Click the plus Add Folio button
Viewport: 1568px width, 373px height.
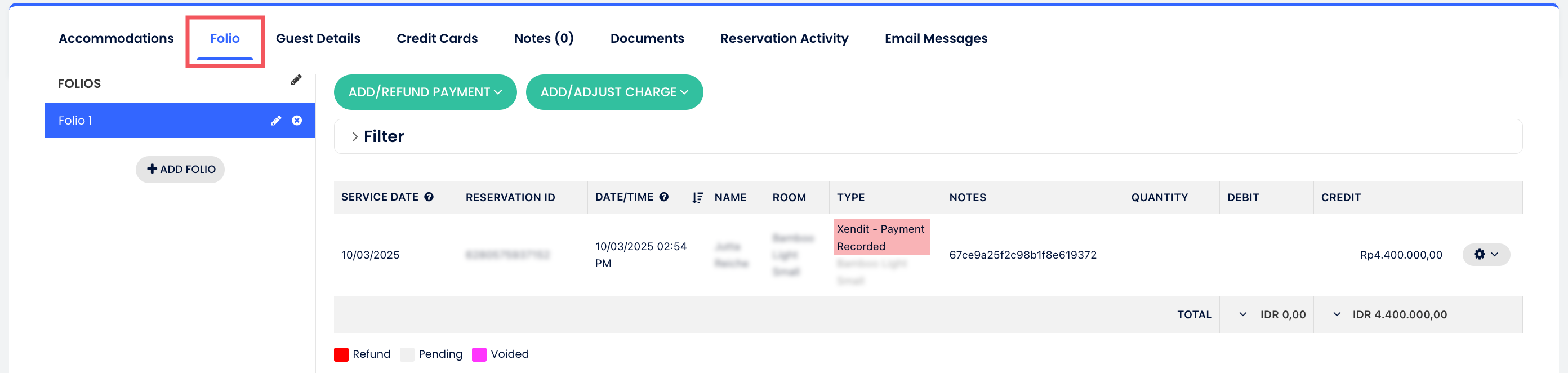coord(180,169)
